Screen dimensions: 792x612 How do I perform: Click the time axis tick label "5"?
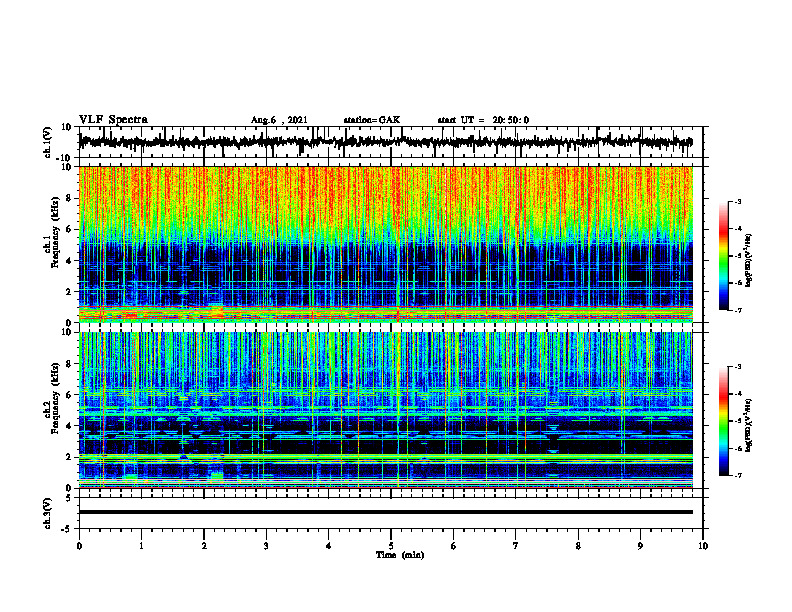[391, 546]
